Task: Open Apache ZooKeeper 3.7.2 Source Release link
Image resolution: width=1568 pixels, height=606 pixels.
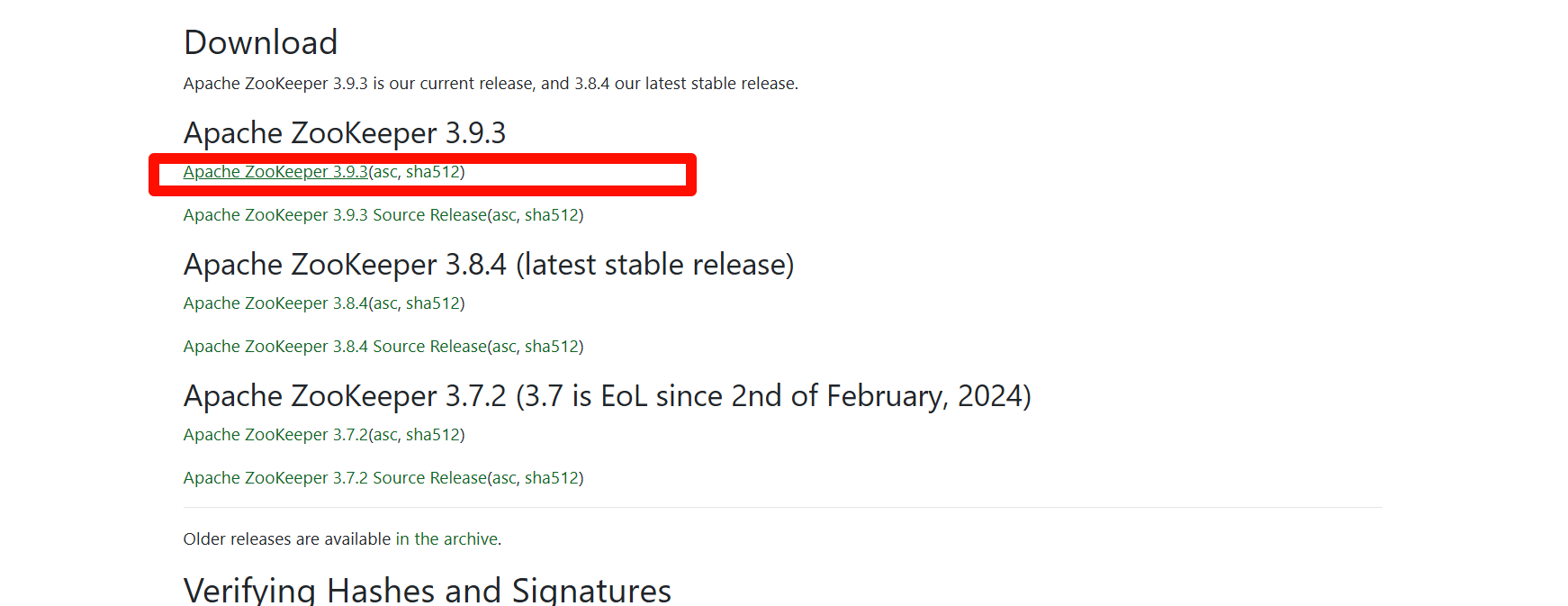Action: point(335,478)
